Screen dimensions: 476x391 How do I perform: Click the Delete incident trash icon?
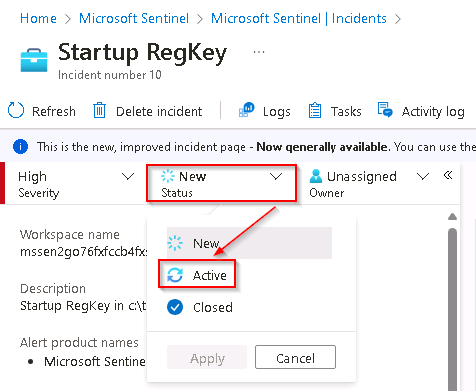coord(99,110)
